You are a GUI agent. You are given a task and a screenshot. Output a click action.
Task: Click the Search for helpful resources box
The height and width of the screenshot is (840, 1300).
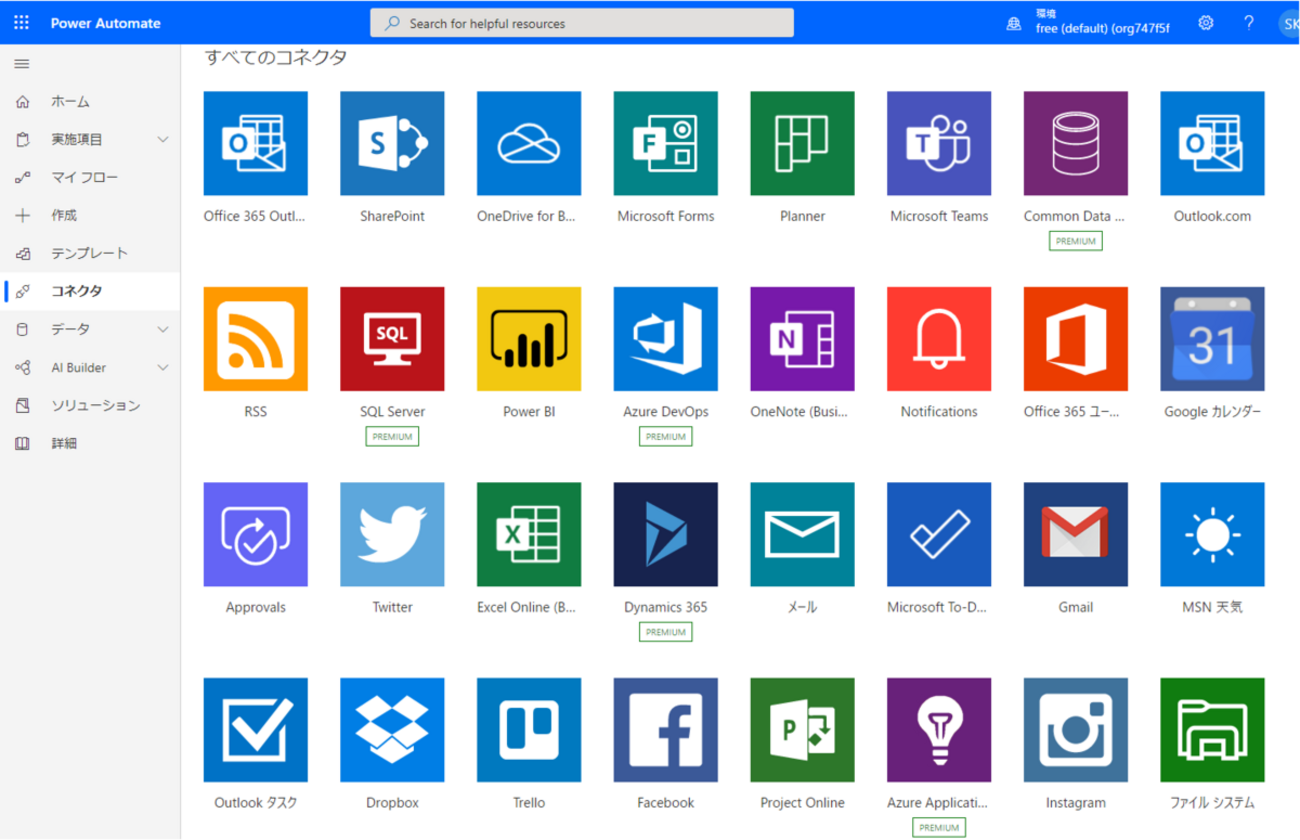pyautogui.click(x=582, y=23)
